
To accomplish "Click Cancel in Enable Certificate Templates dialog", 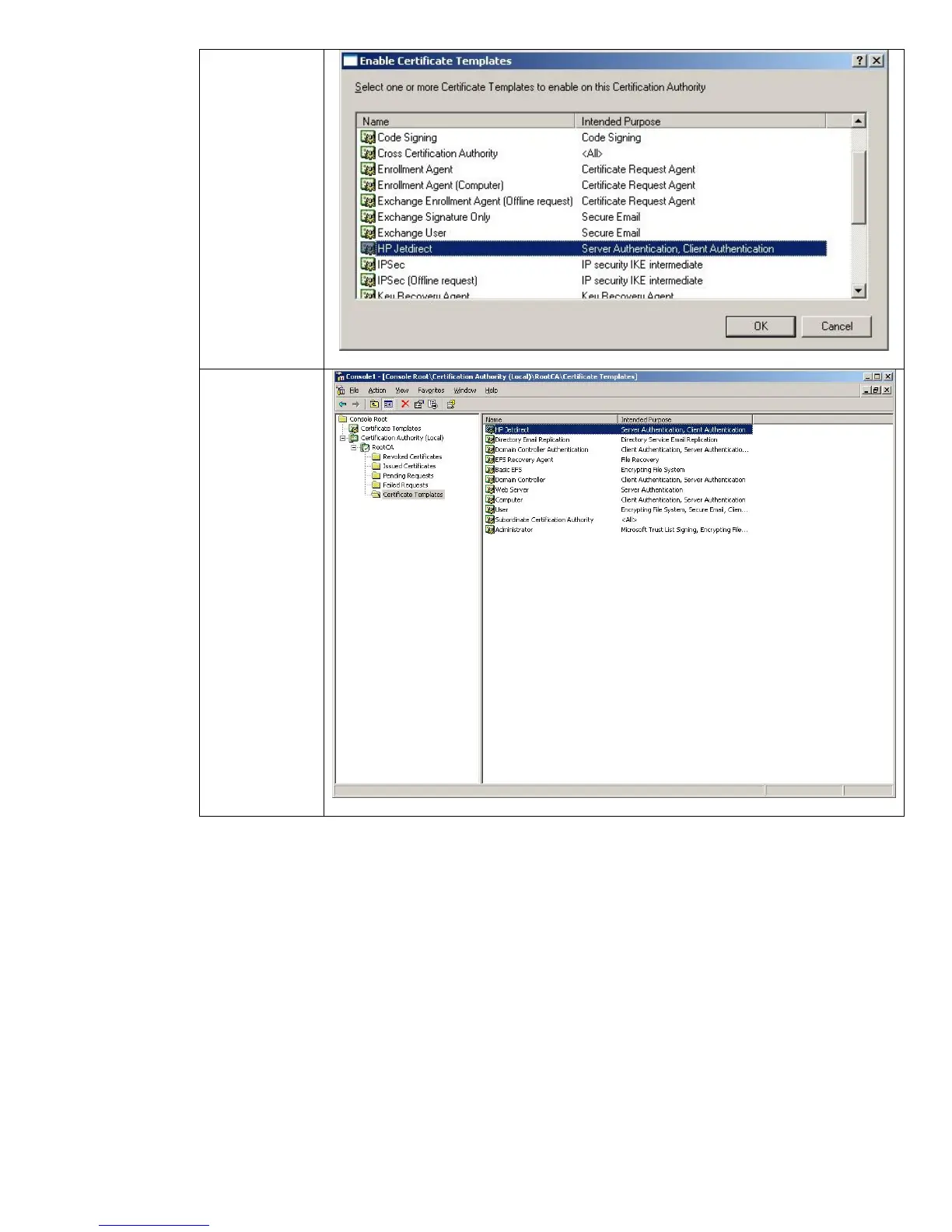I will (x=837, y=326).
